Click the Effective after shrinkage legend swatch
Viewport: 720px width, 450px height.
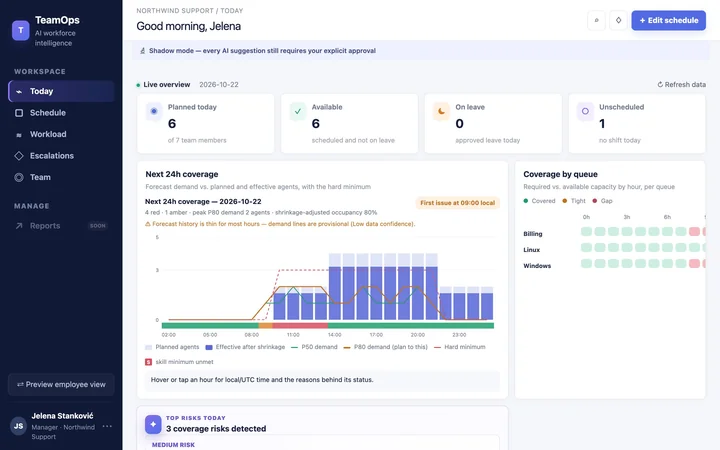tap(209, 348)
